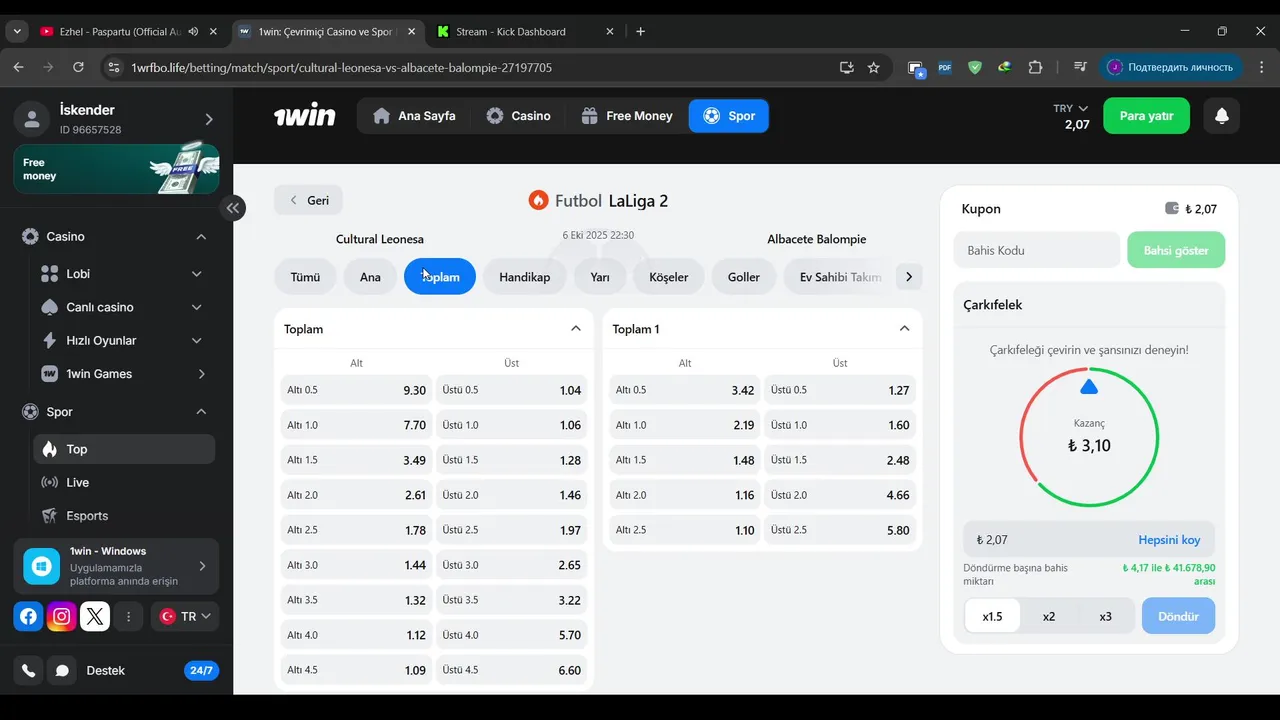Viewport: 1280px width, 720px height.
Task: Reload the browser page
Action: (x=78, y=68)
